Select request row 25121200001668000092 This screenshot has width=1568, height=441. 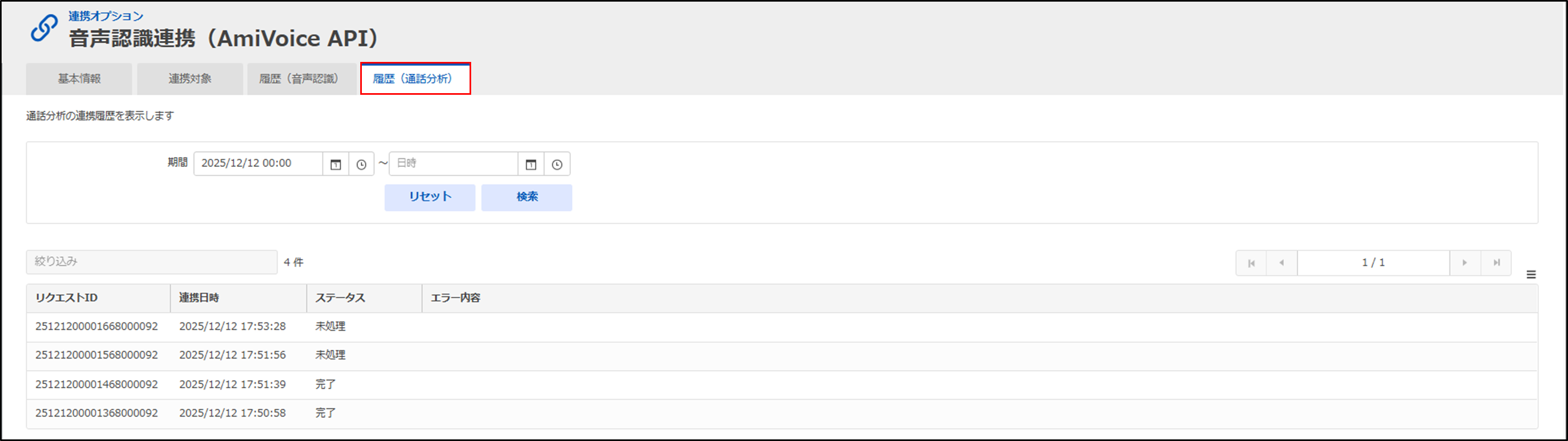pyautogui.click(x=97, y=326)
